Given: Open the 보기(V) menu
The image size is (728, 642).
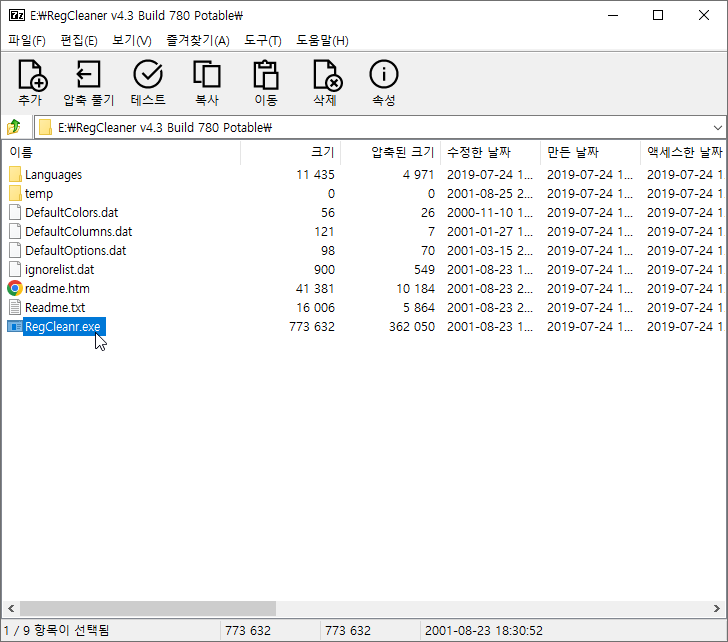Looking at the screenshot, I should point(132,40).
